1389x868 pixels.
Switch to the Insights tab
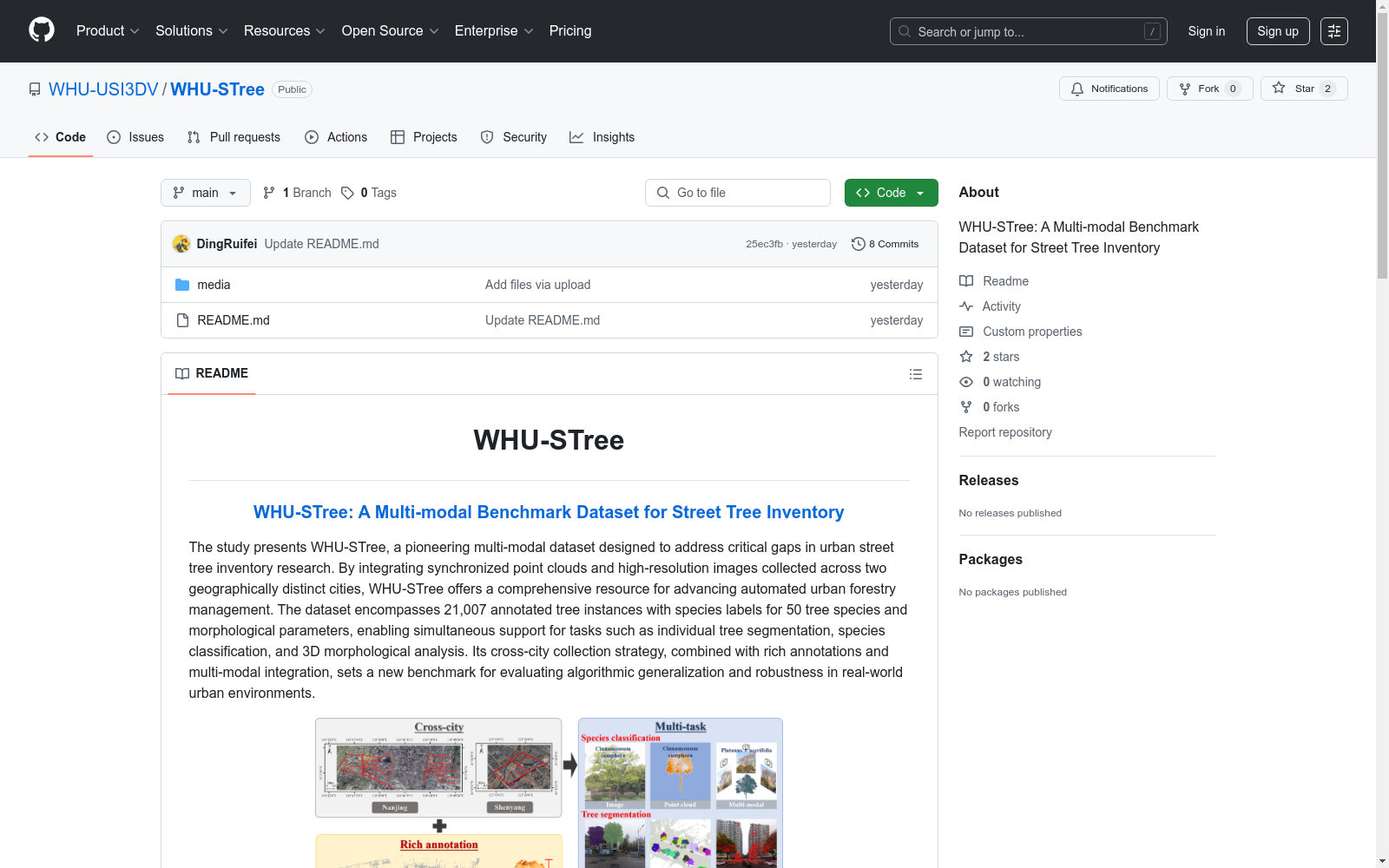pos(602,137)
